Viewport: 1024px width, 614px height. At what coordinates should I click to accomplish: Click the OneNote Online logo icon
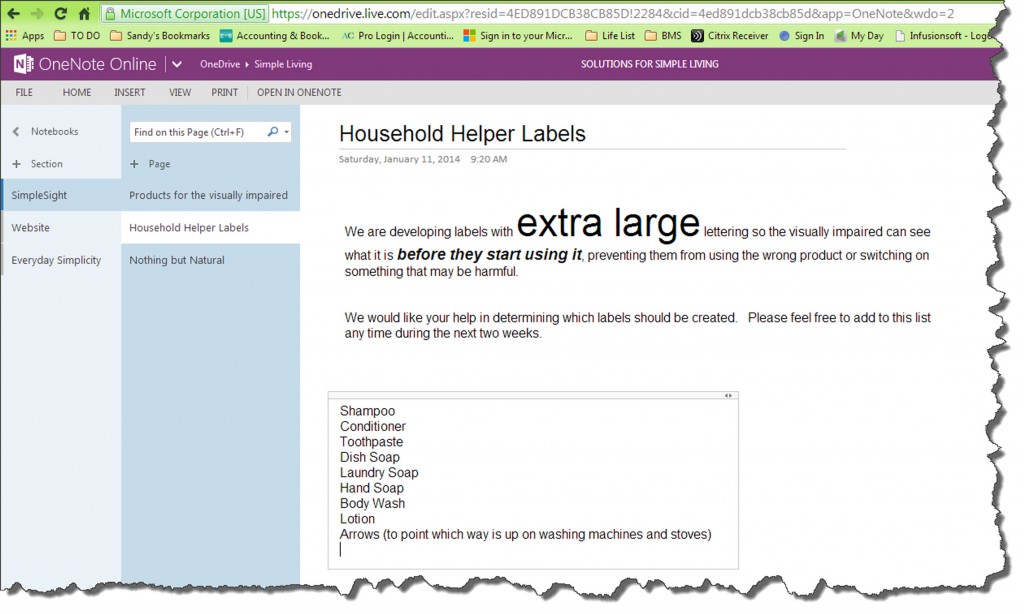coord(23,64)
